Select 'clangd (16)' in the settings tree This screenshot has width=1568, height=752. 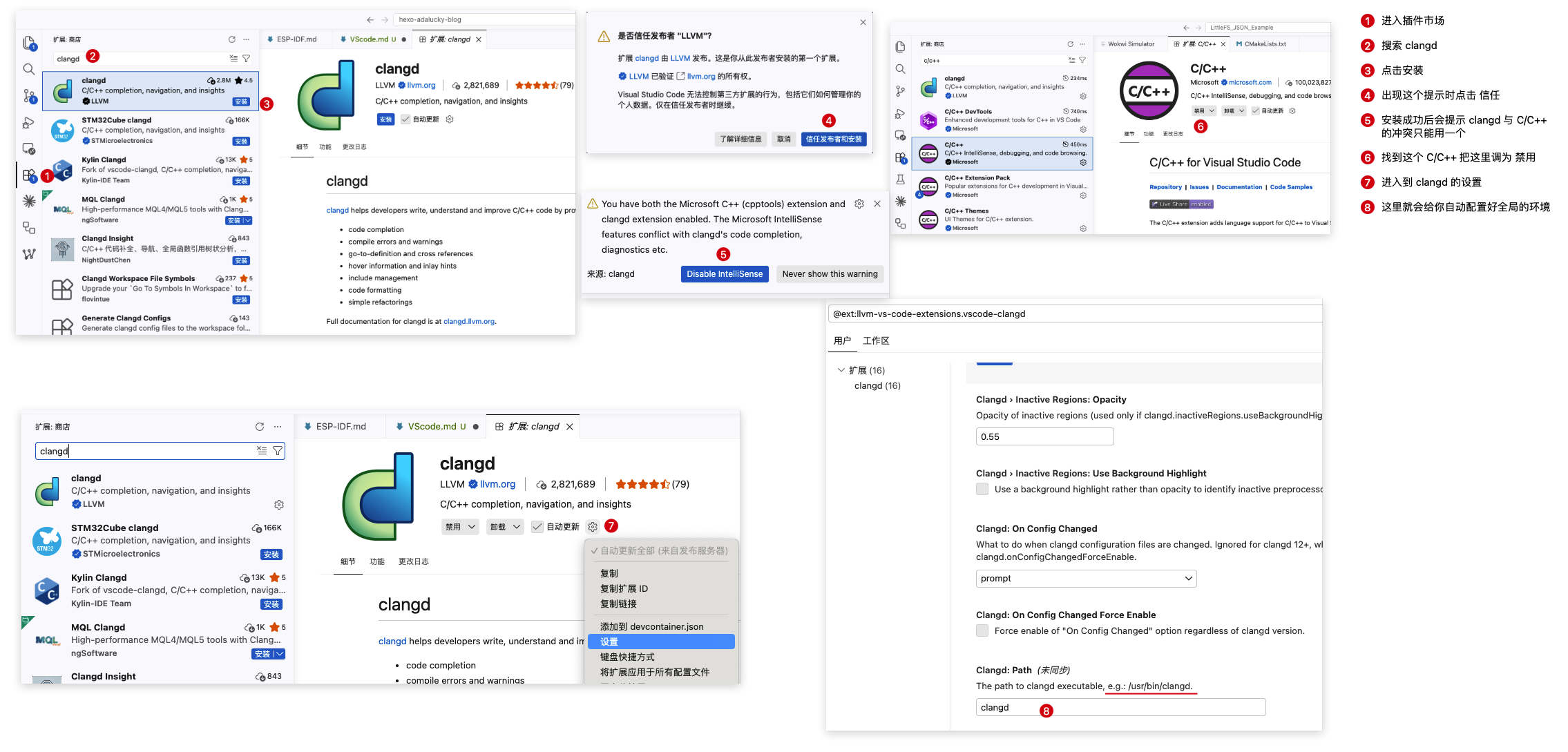coord(877,385)
